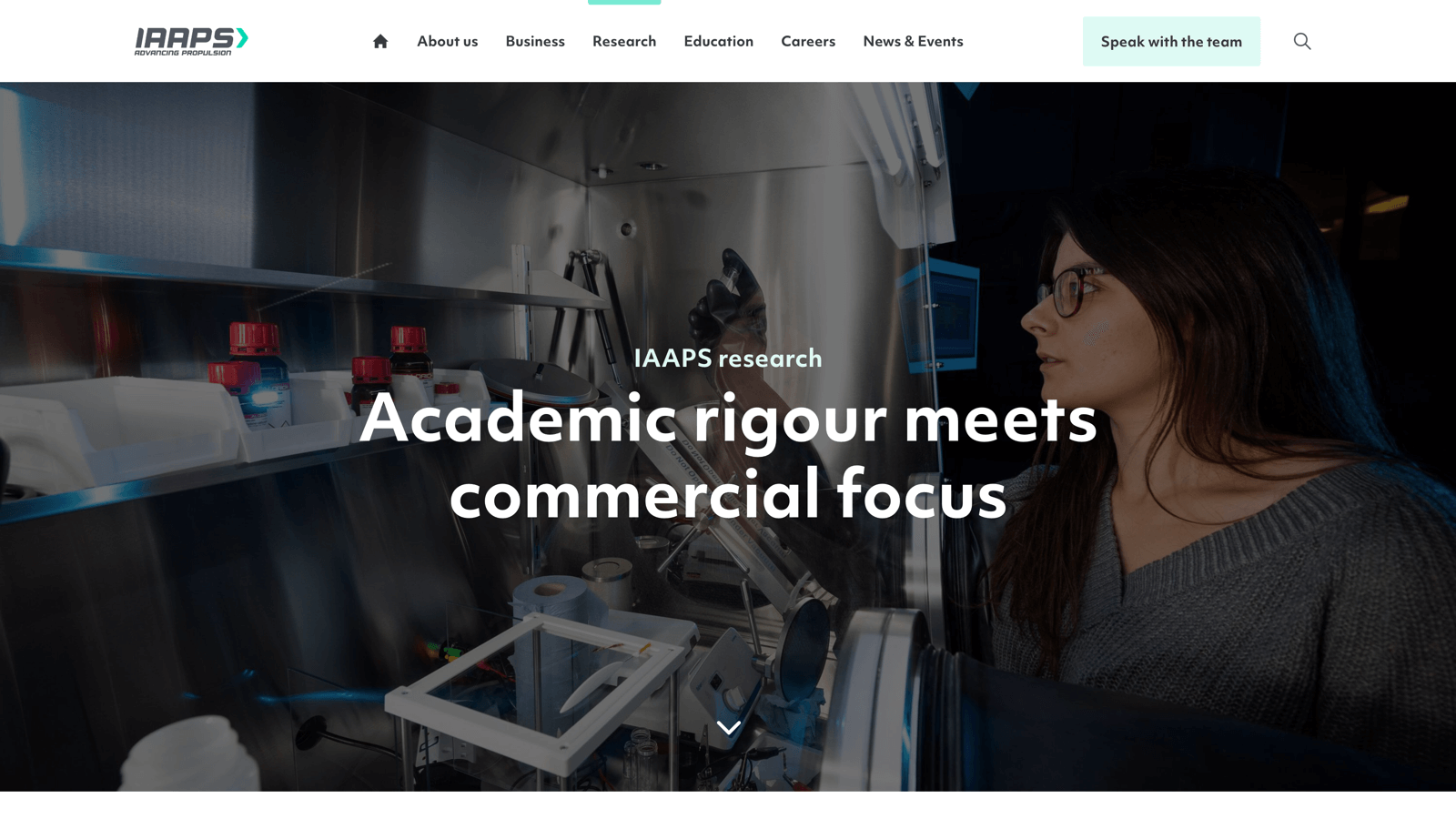Screen dimensions: 1456x819
Task: Click the teal arrow in IAAPS logo
Action: [242, 38]
